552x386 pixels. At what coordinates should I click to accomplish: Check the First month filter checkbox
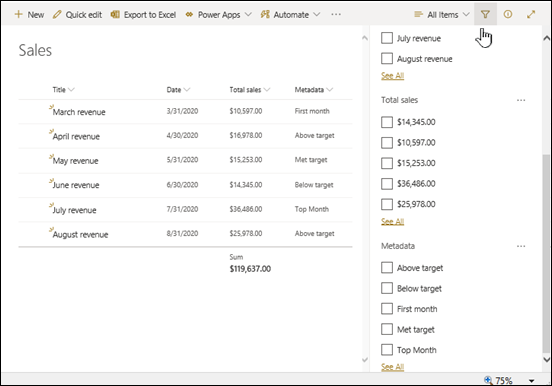[x=387, y=309]
